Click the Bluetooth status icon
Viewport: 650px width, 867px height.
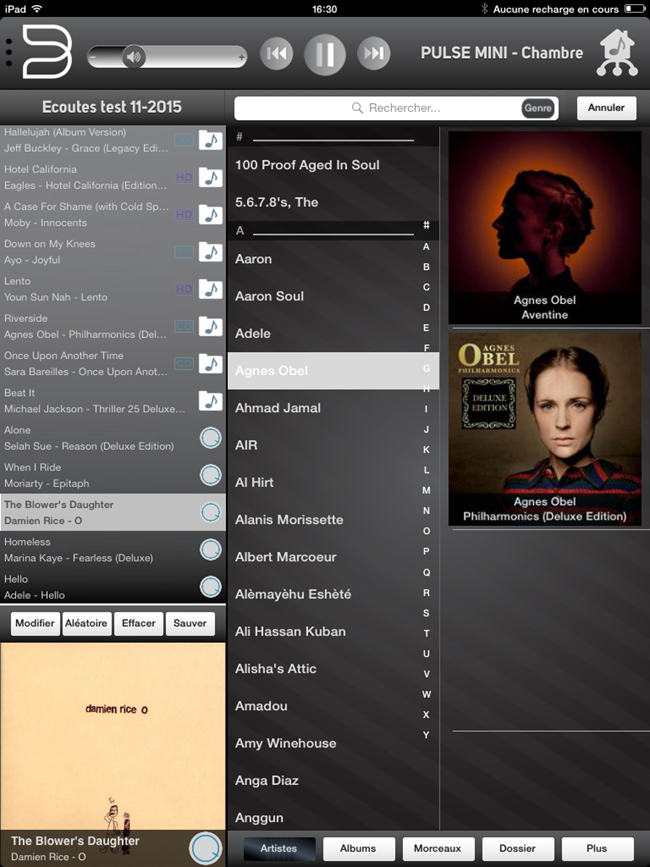[x=484, y=9]
